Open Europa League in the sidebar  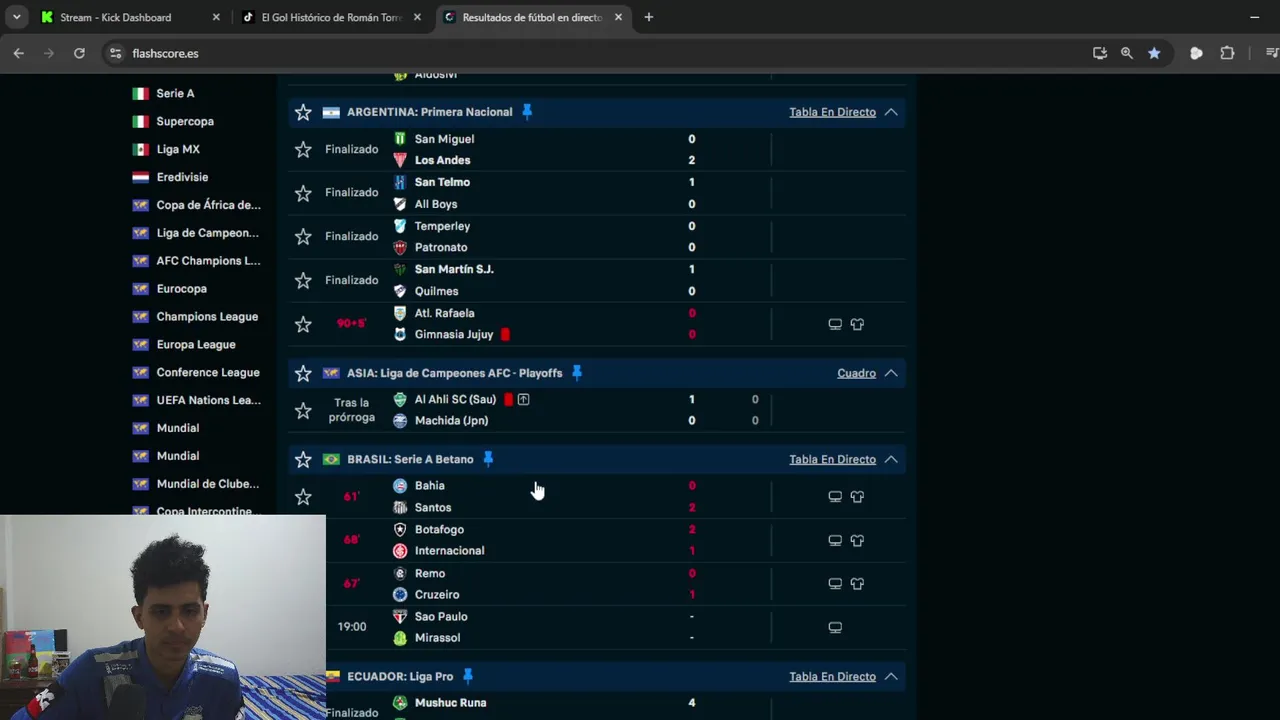pyautogui.click(x=196, y=344)
